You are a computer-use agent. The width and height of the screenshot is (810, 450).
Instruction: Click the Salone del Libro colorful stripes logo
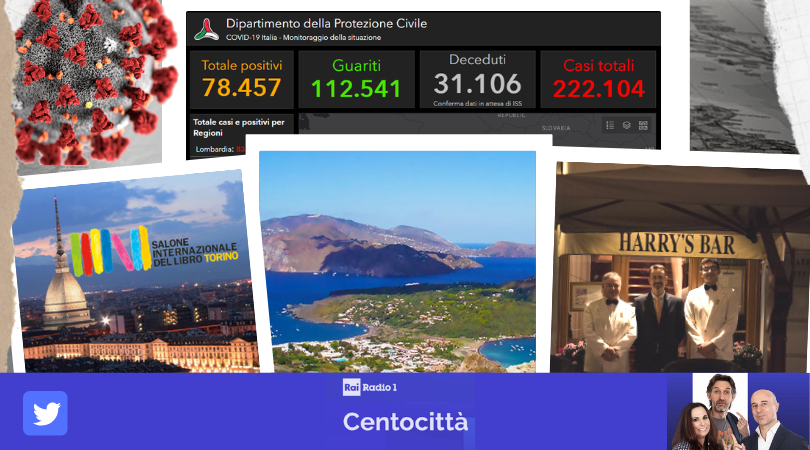[x=110, y=252]
